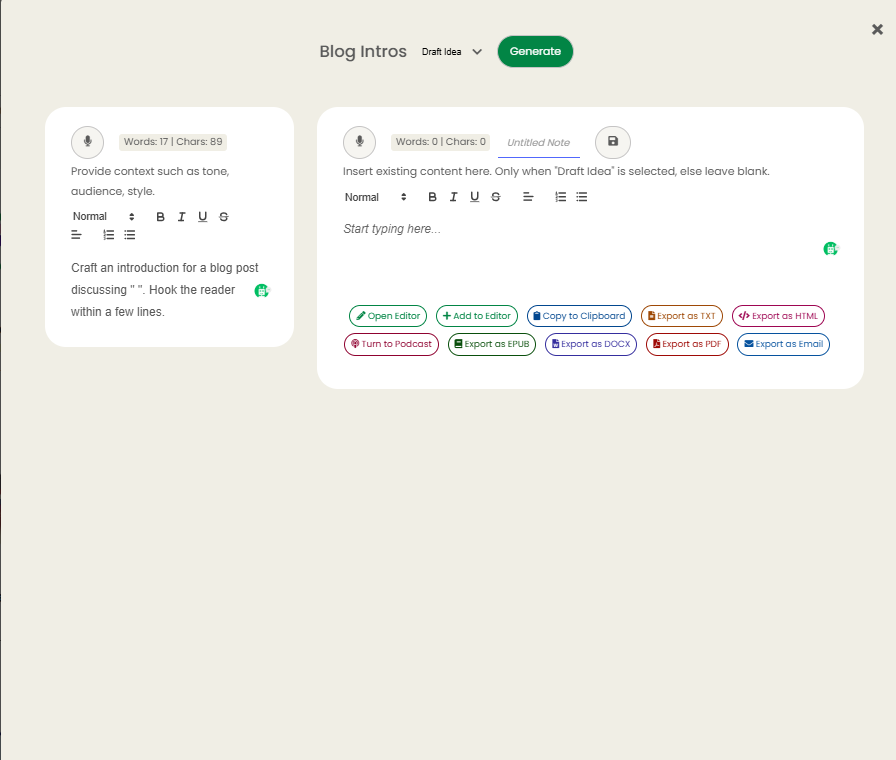896x760 pixels.
Task: Open the Normal heading dropdown in the context editor
Action: (103, 217)
